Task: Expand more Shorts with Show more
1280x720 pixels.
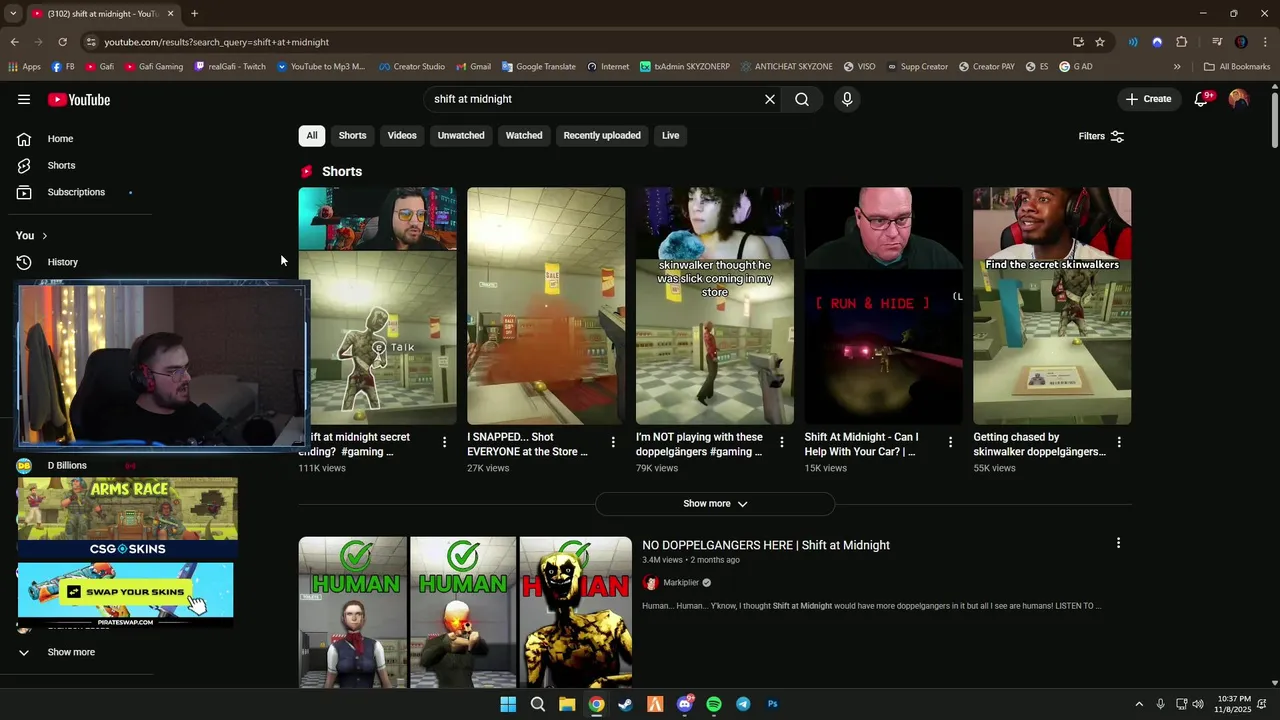Action: tap(715, 504)
